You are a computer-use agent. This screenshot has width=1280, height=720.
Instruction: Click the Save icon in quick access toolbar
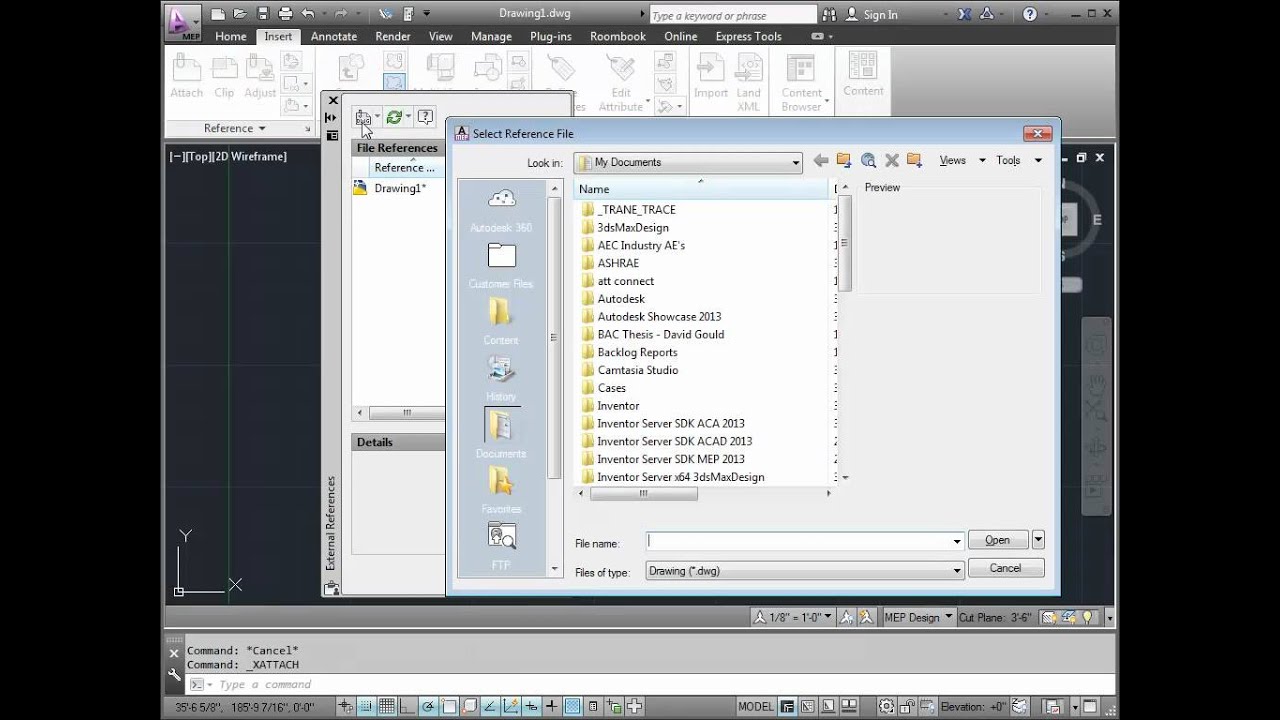(263, 14)
